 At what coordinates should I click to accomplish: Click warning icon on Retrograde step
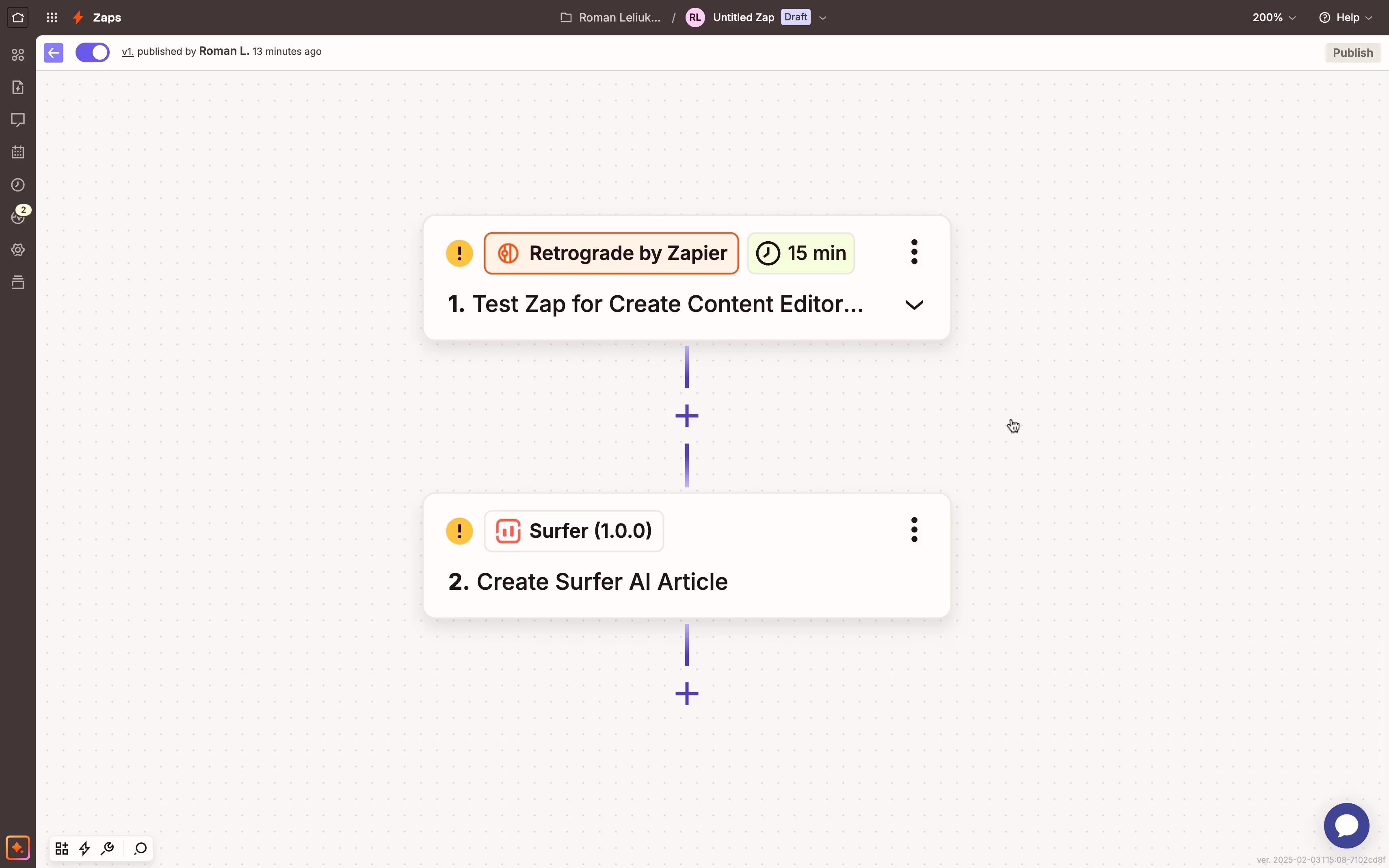[459, 253]
